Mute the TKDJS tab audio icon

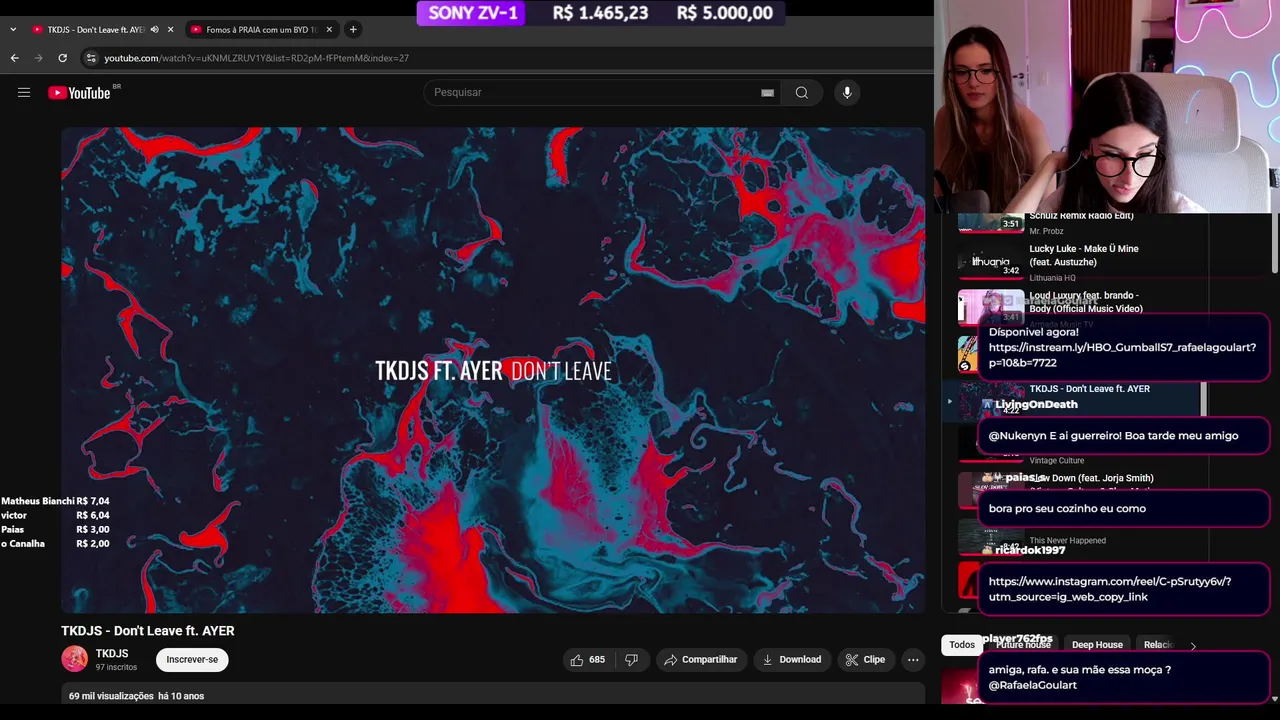[x=154, y=30]
